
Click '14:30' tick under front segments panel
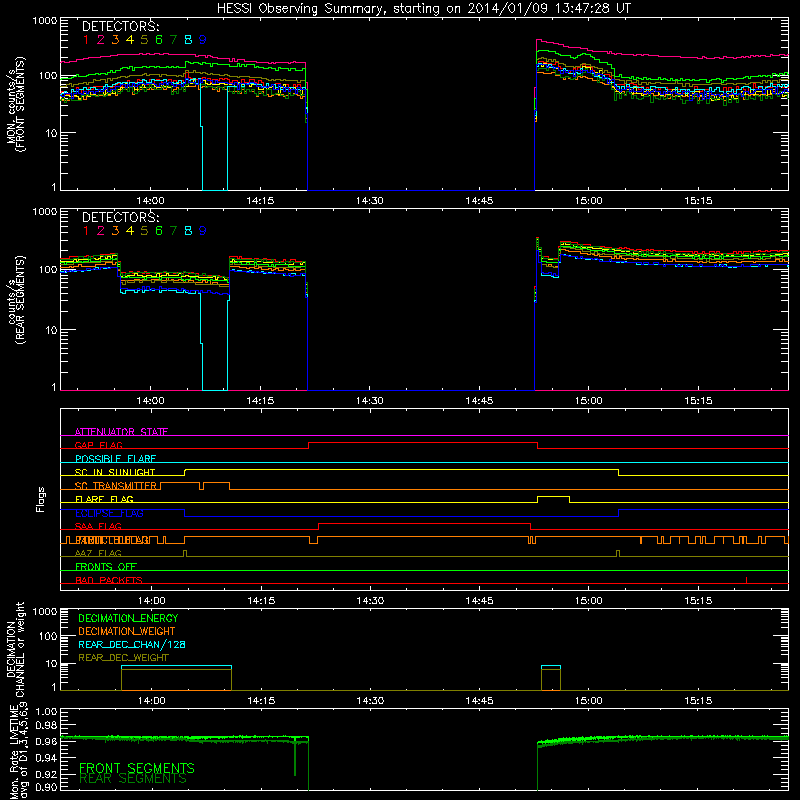[x=369, y=201]
